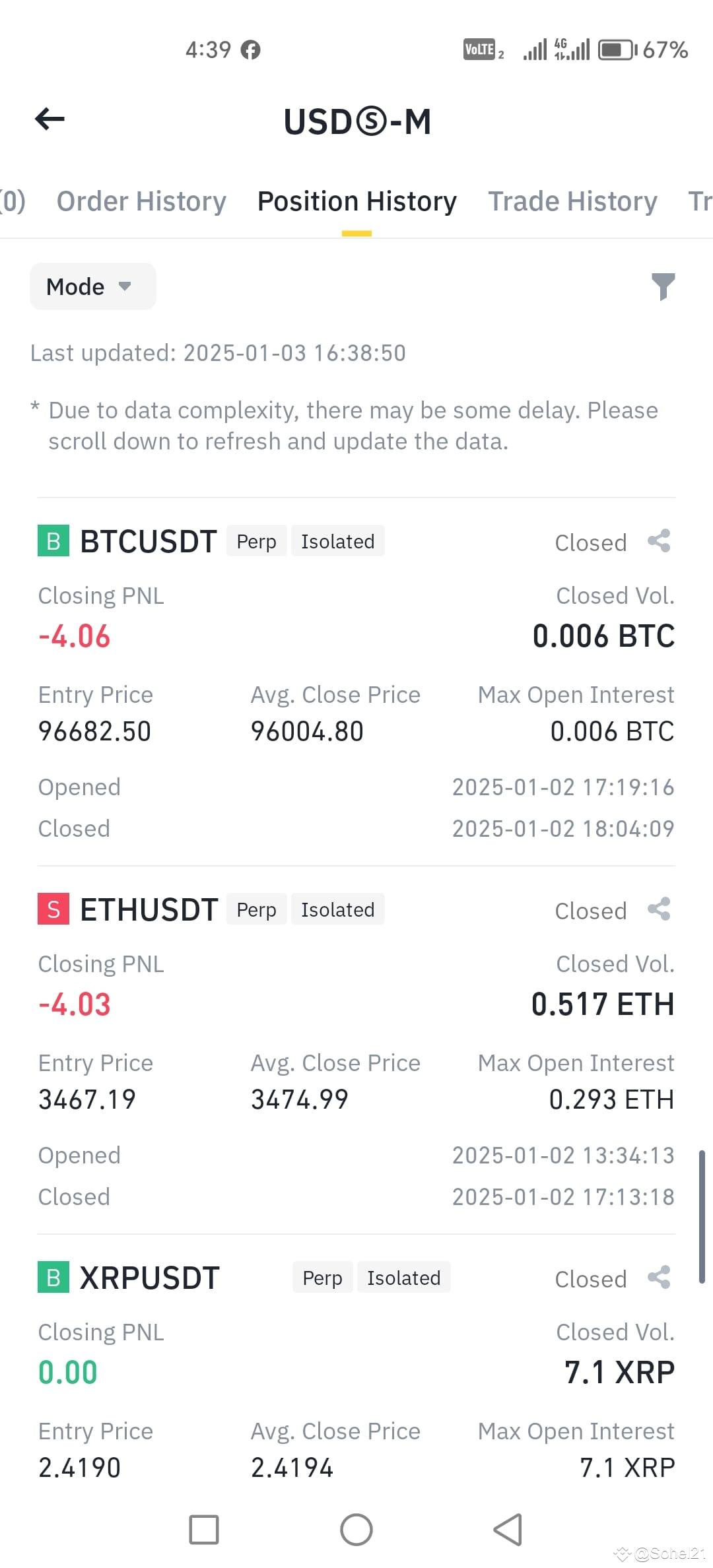
Task: Open the Android recent apps square button
Action: (x=204, y=1530)
